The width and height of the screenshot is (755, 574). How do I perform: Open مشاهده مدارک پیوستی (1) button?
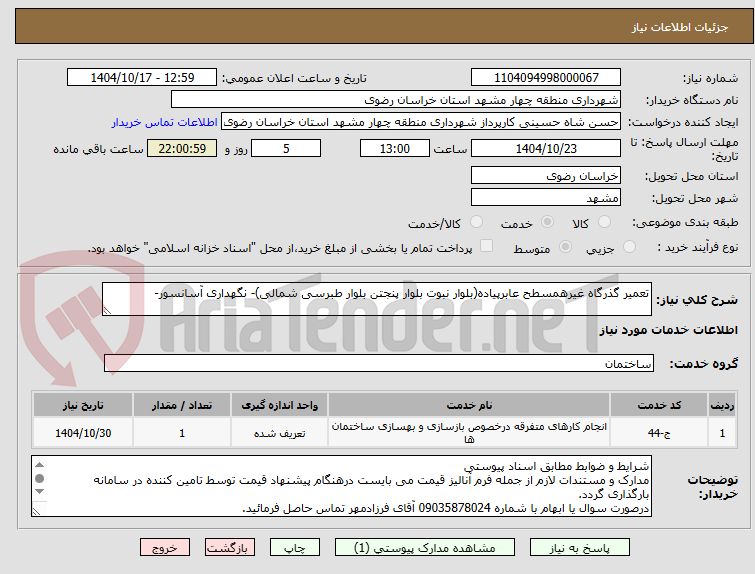pyautogui.click(x=425, y=548)
